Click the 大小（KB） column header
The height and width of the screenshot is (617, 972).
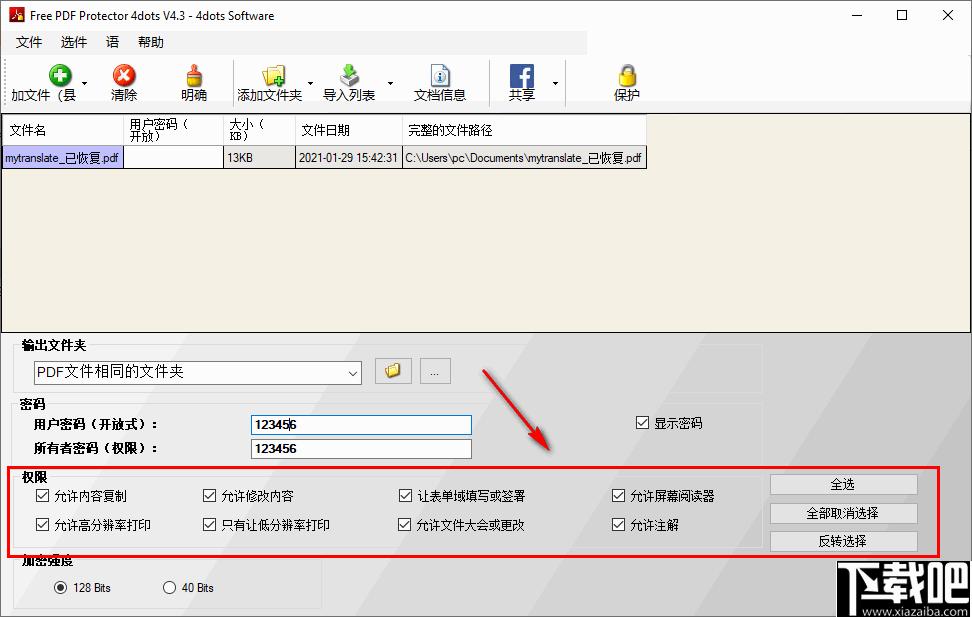coord(260,130)
